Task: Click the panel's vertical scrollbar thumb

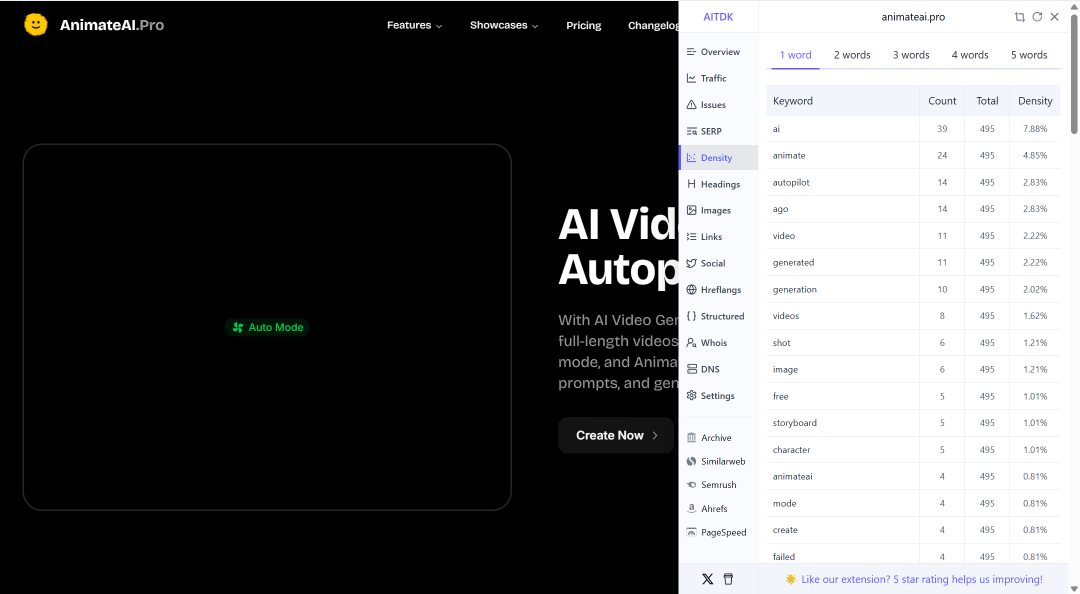Action: (x=1074, y=74)
